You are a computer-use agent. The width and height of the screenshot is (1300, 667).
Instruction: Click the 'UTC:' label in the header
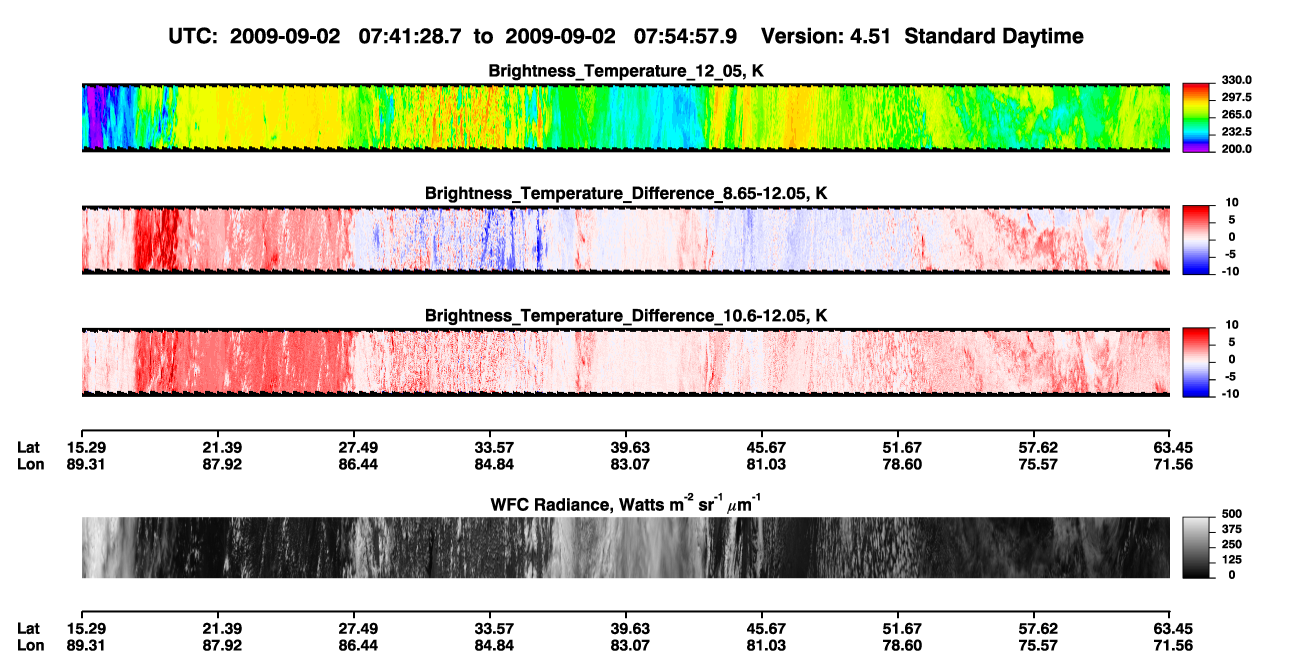coord(195,36)
